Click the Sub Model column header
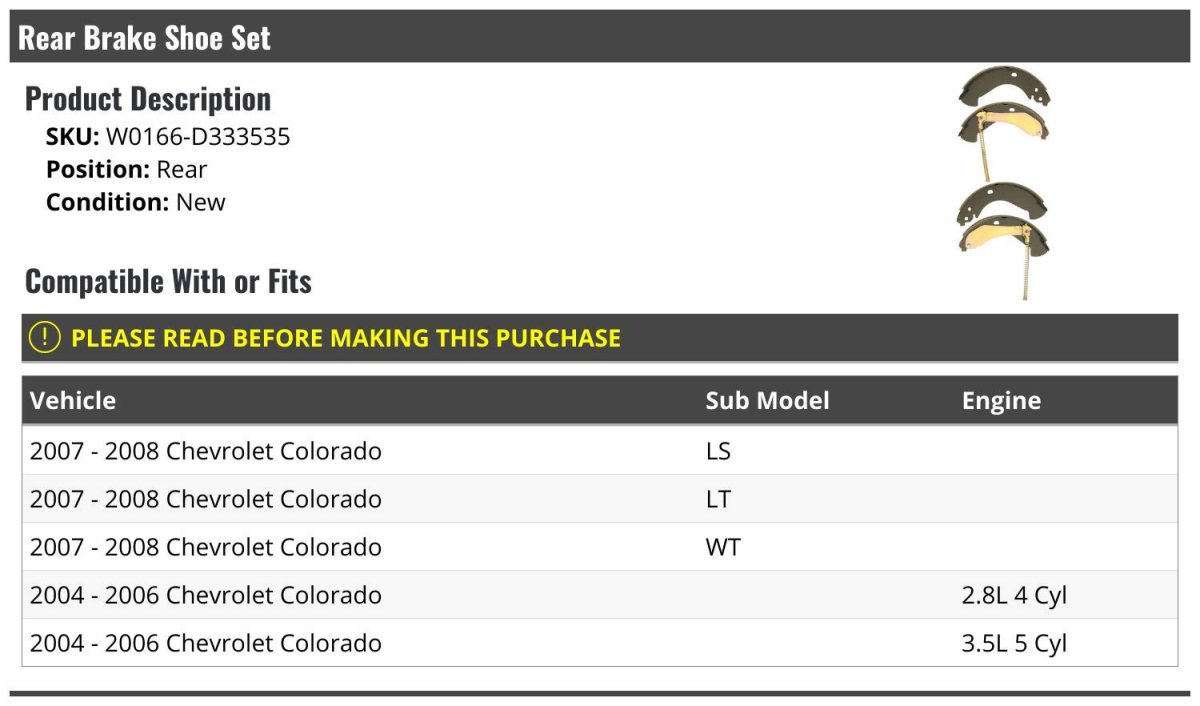 767,401
